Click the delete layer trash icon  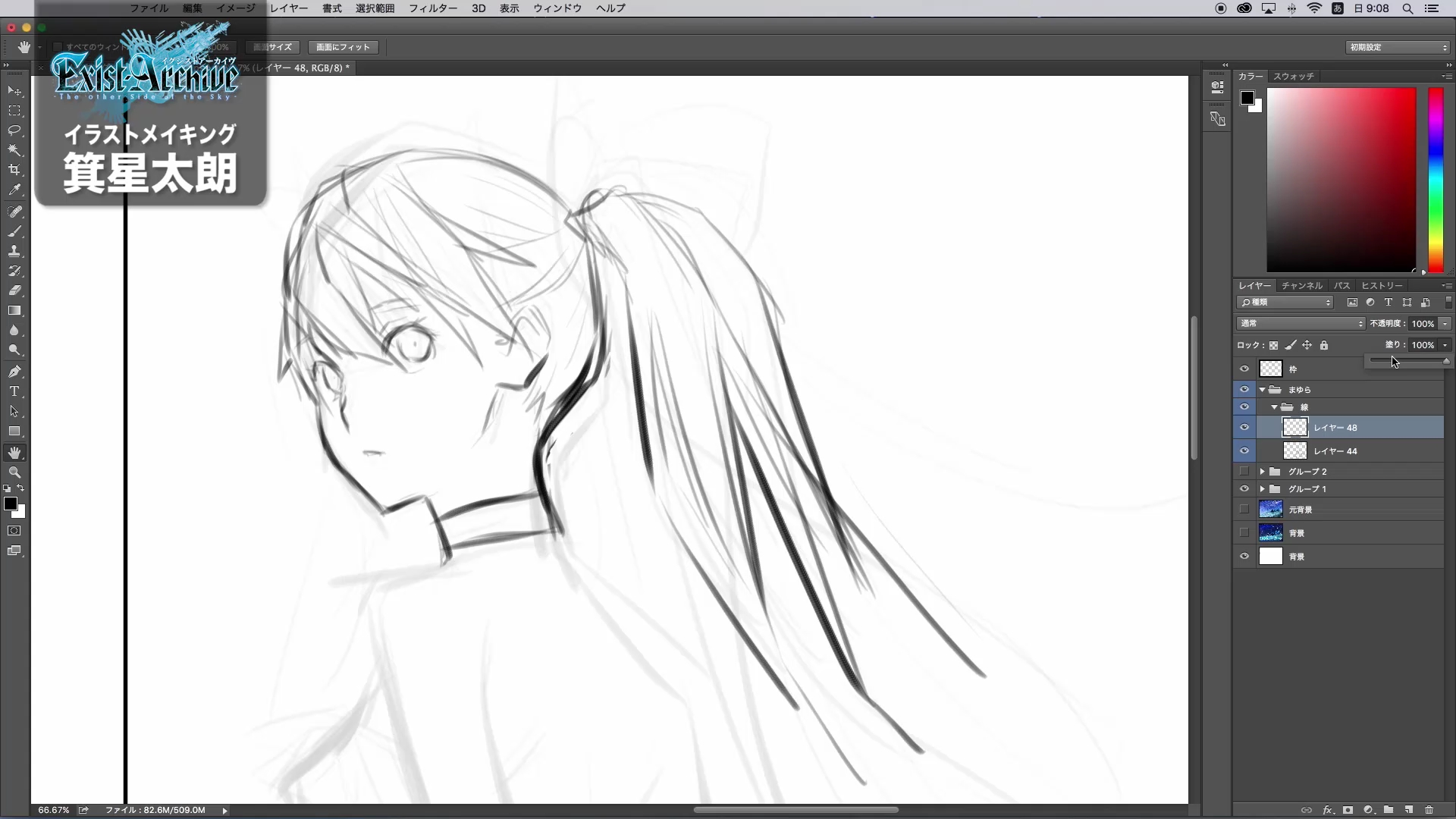pos(1429,810)
